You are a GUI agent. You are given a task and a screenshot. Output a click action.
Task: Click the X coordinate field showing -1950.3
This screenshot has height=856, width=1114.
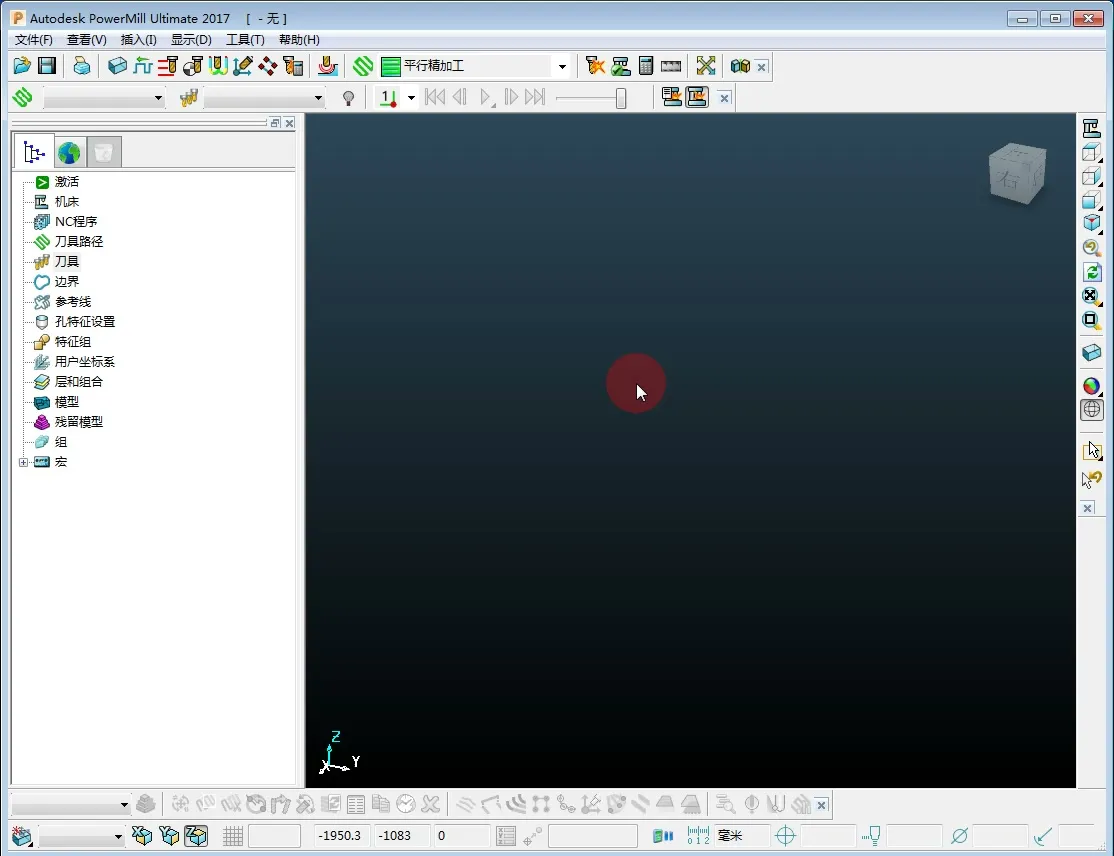coord(341,836)
